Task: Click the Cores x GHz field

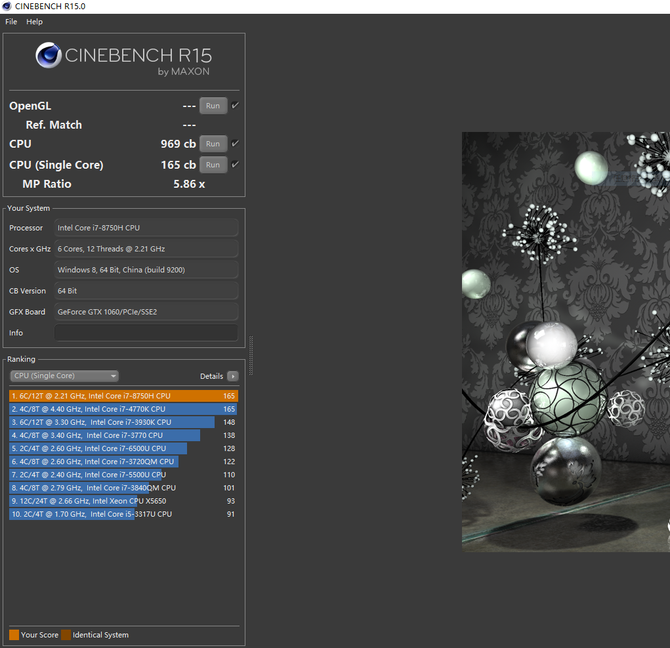Action: [146, 249]
